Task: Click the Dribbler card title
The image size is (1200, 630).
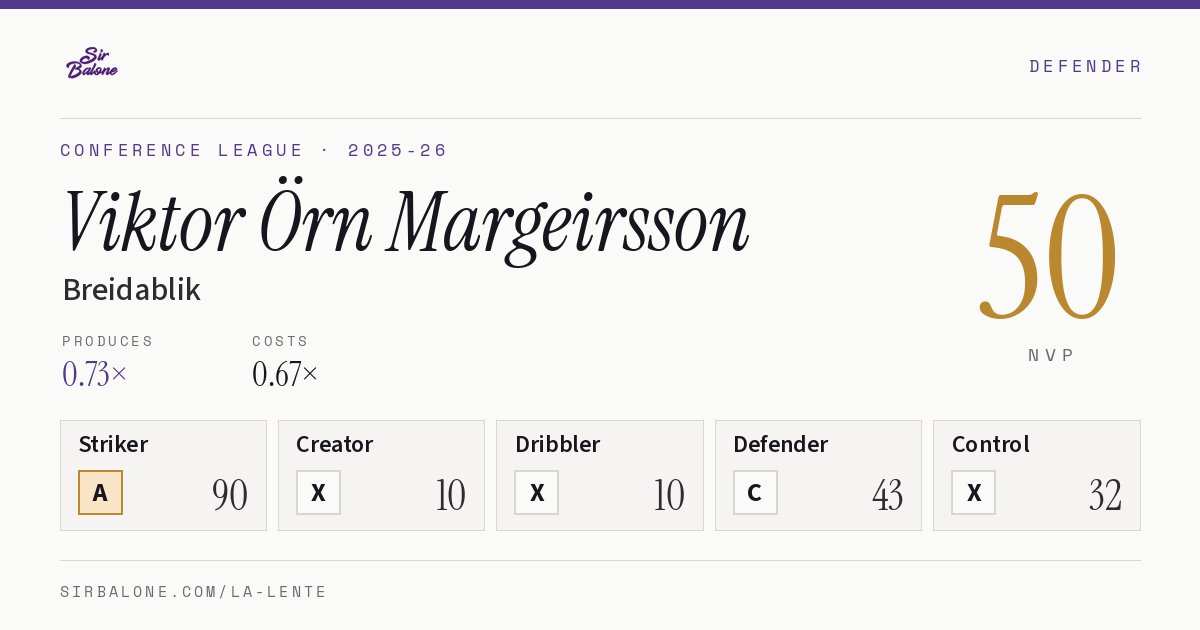Action: click(x=557, y=444)
